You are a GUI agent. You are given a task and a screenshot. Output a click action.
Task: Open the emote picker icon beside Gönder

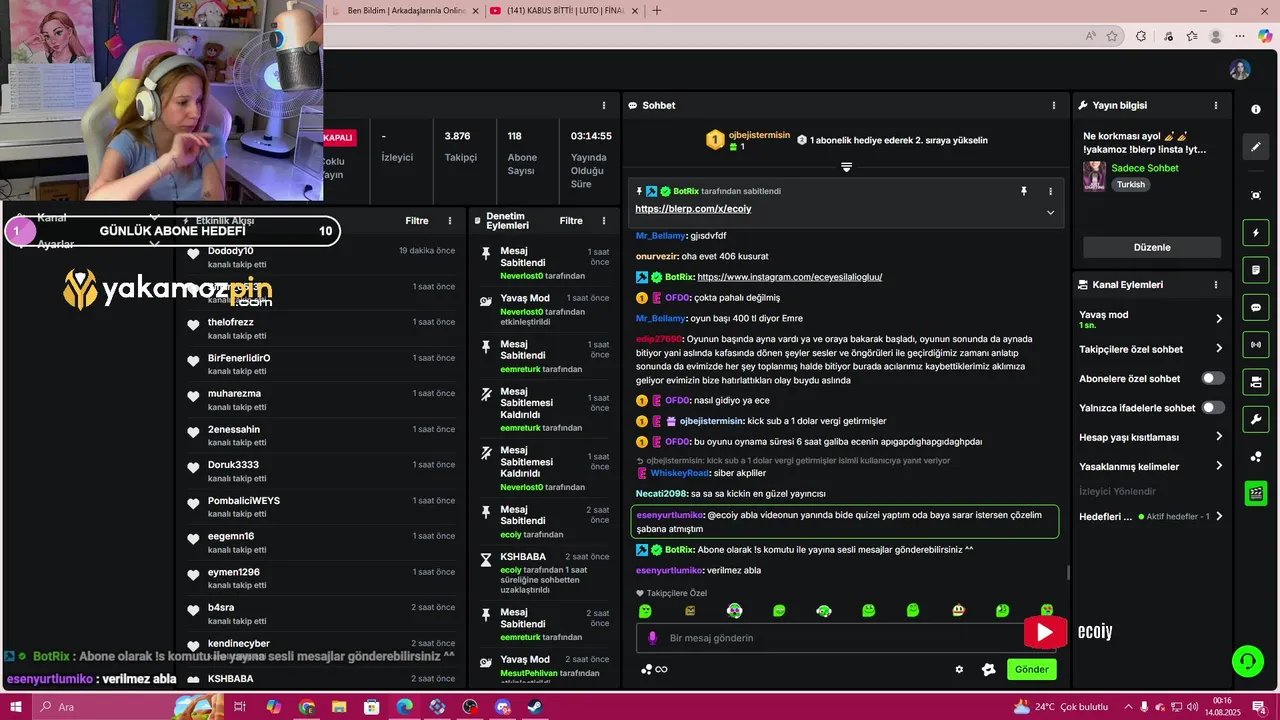989,670
